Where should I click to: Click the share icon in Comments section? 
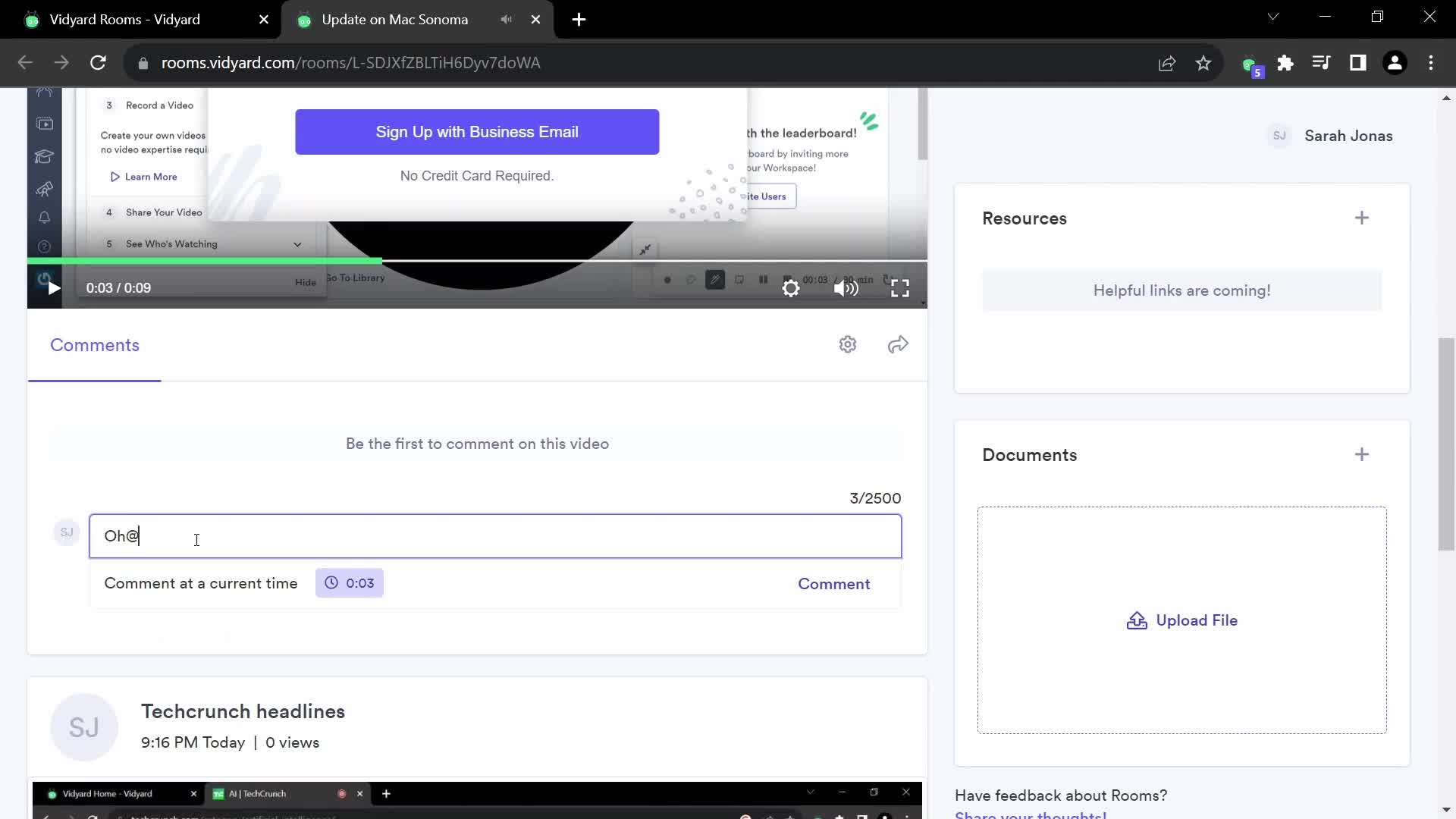[899, 345]
